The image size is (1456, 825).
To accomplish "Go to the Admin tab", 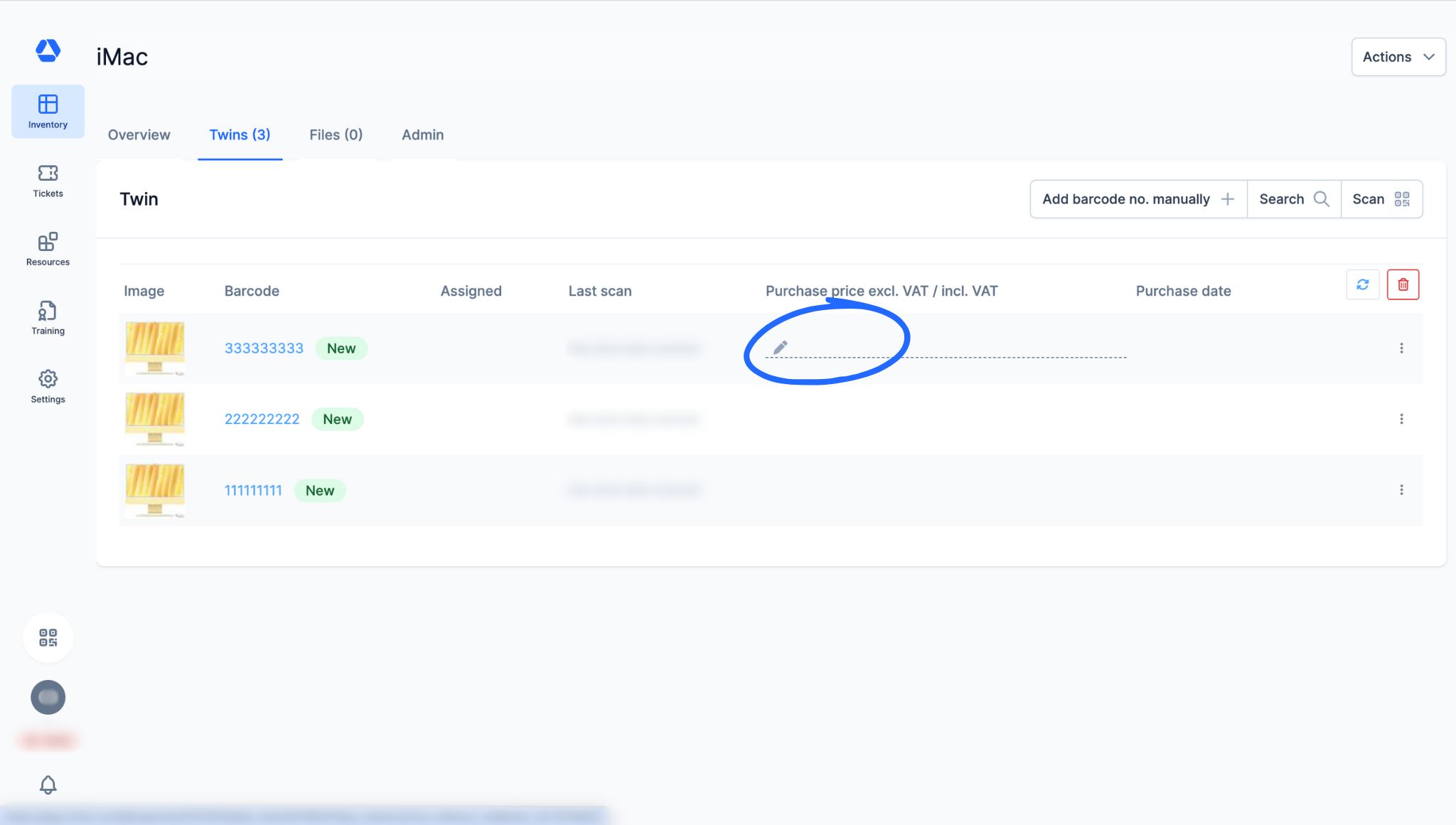I will point(422,134).
